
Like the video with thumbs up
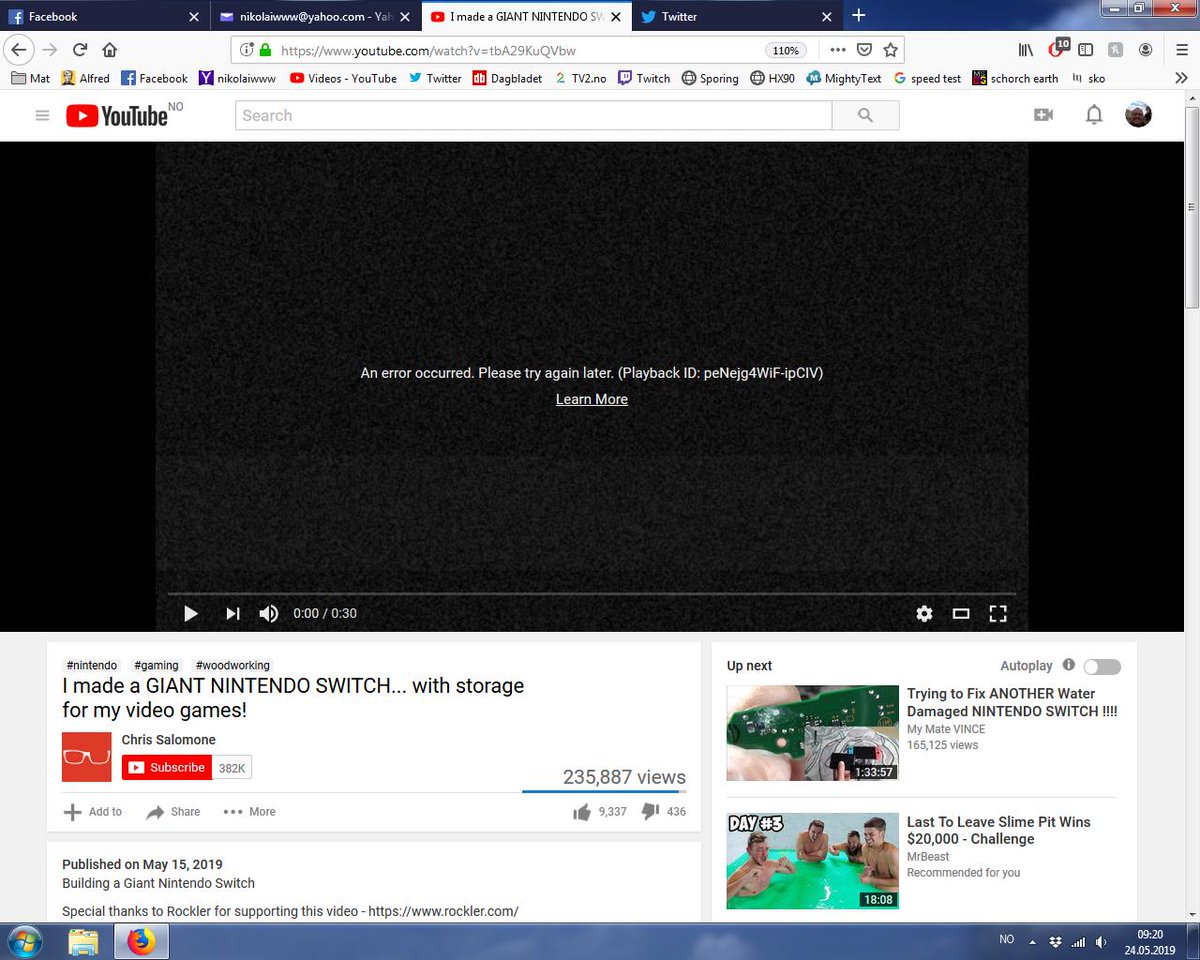[582, 812]
